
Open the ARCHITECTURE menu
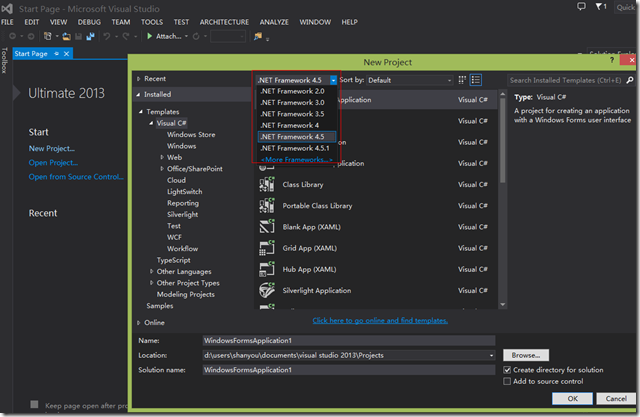pyautogui.click(x=224, y=21)
